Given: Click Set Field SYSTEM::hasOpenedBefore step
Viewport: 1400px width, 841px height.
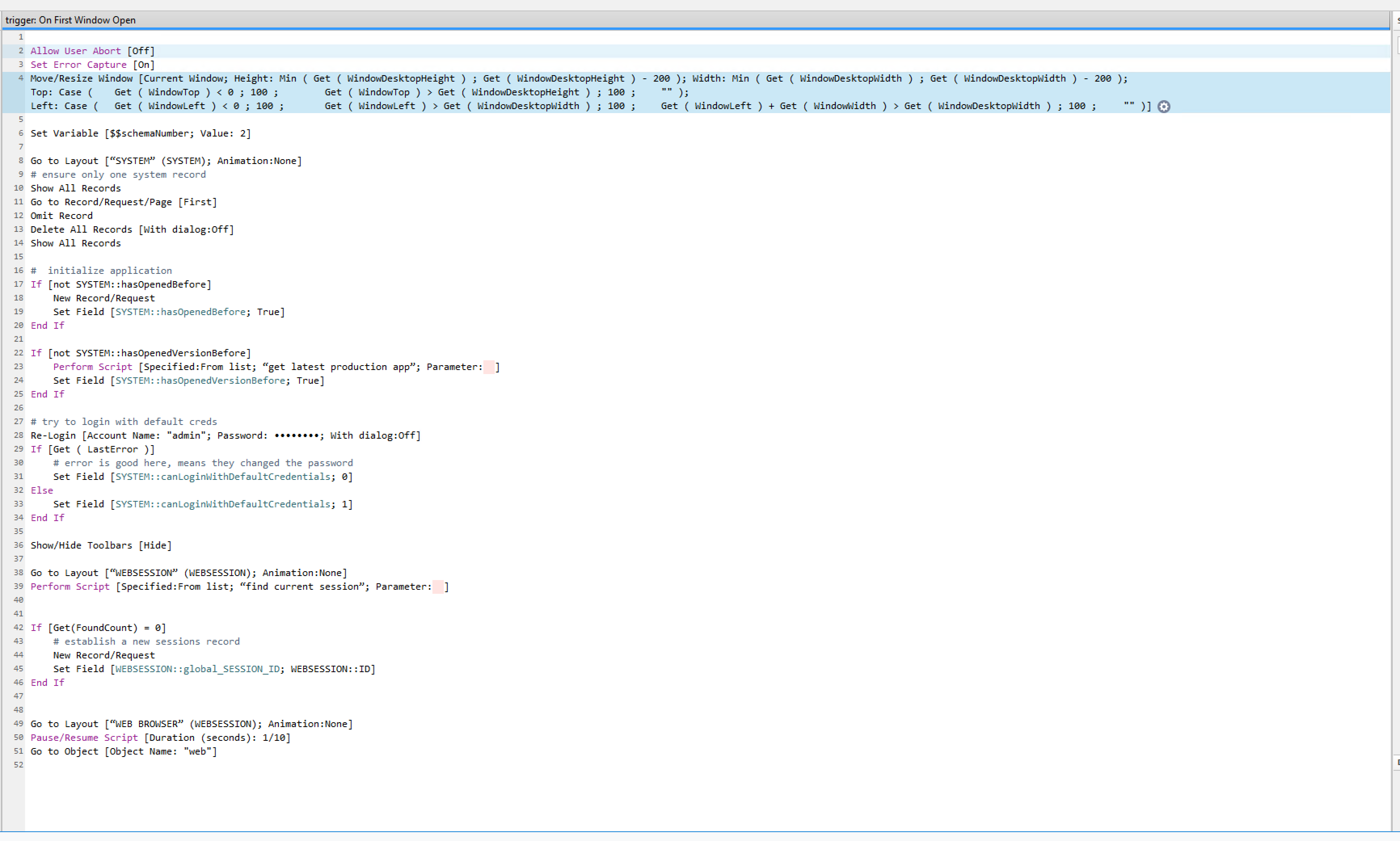Looking at the screenshot, I should [x=169, y=312].
